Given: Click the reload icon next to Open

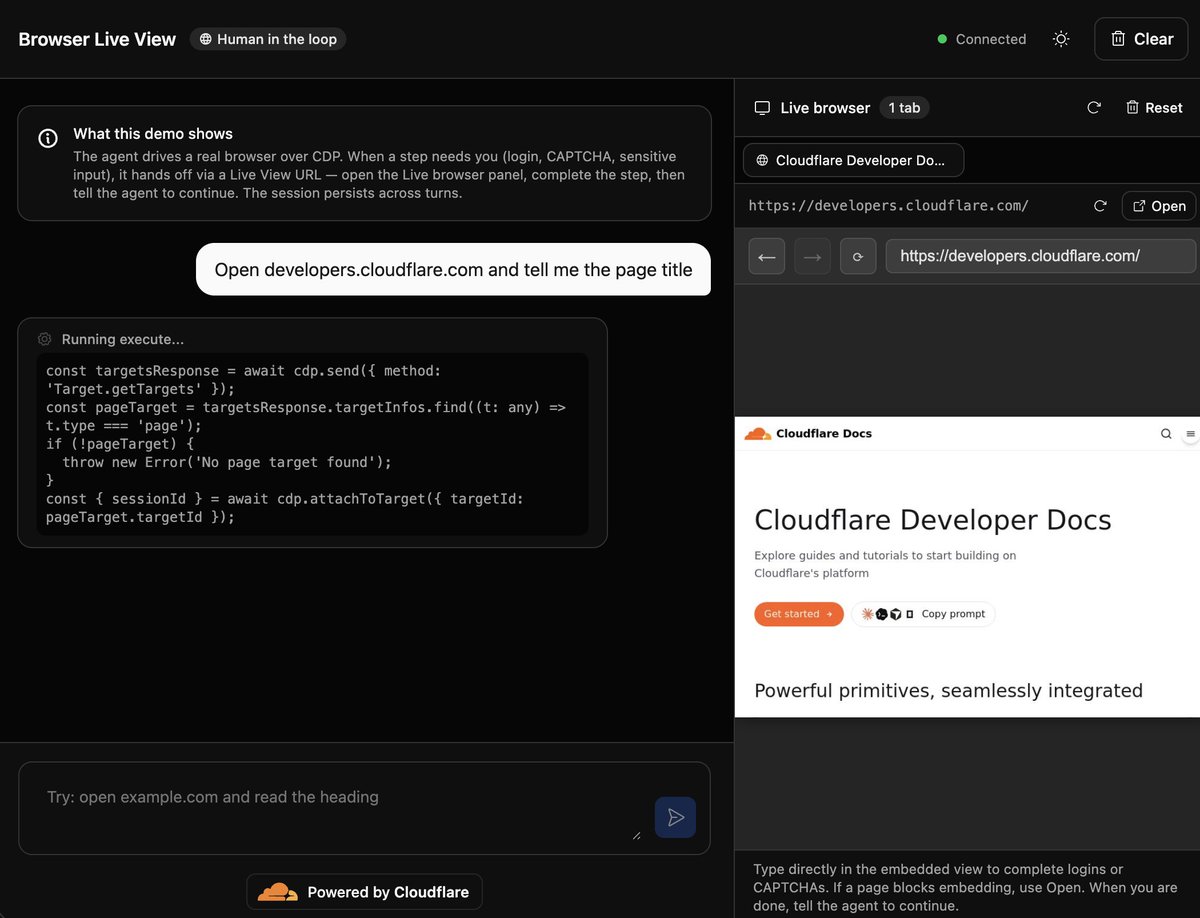Looking at the screenshot, I should click(1100, 205).
